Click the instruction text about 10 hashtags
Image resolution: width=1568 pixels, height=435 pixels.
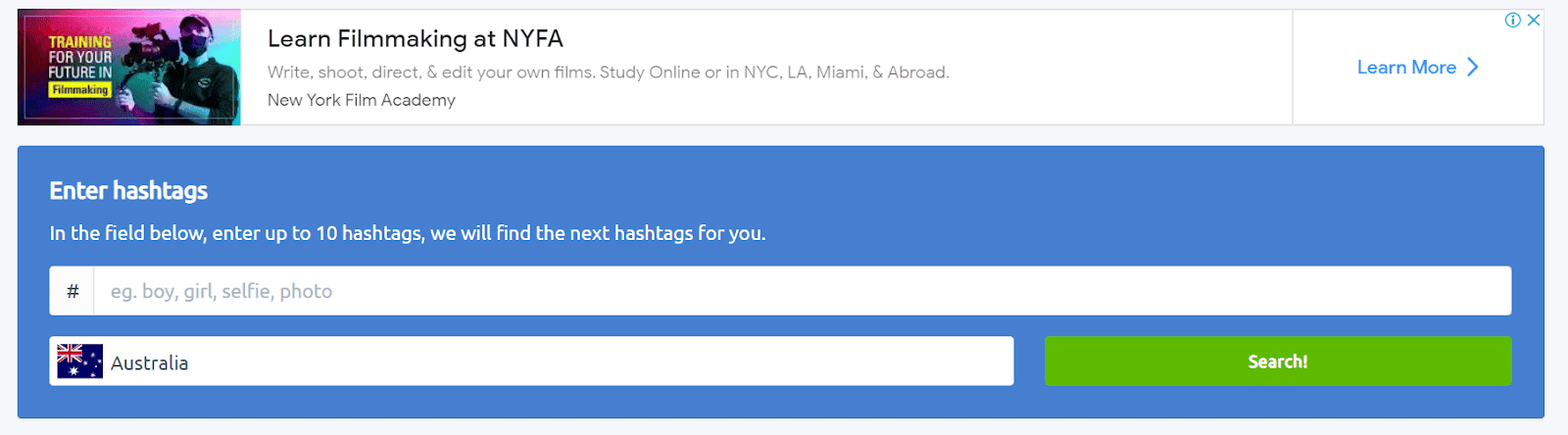408,233
